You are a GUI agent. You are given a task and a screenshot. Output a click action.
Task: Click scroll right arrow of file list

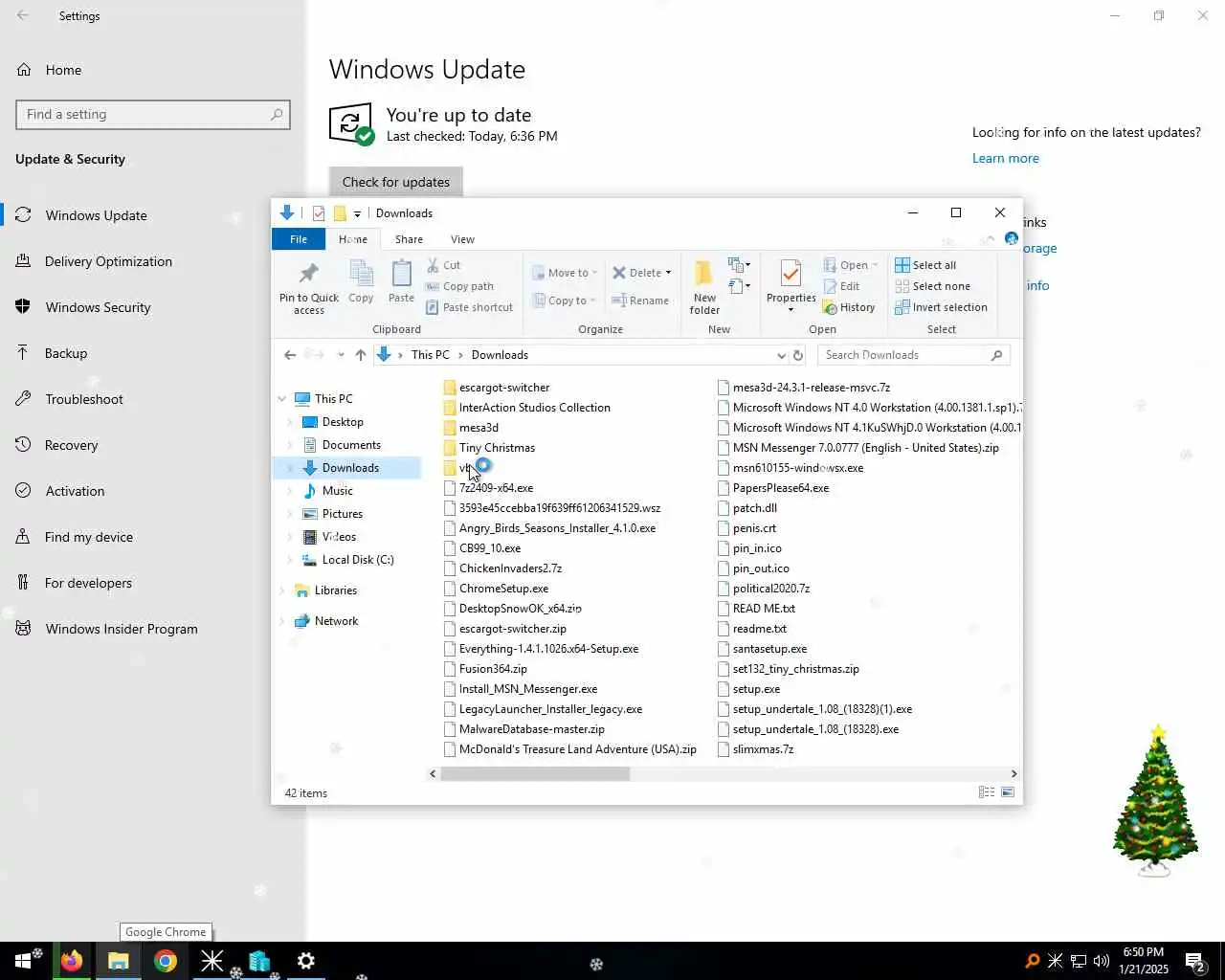point(1013,773)
